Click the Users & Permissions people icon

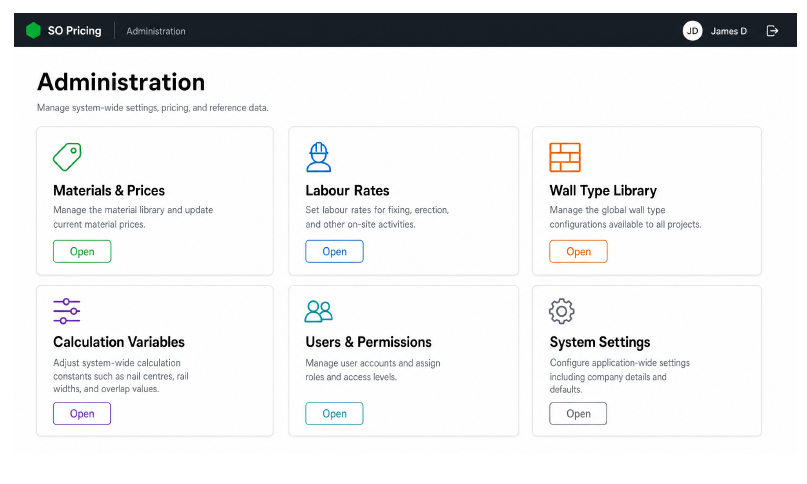[319, 311]
